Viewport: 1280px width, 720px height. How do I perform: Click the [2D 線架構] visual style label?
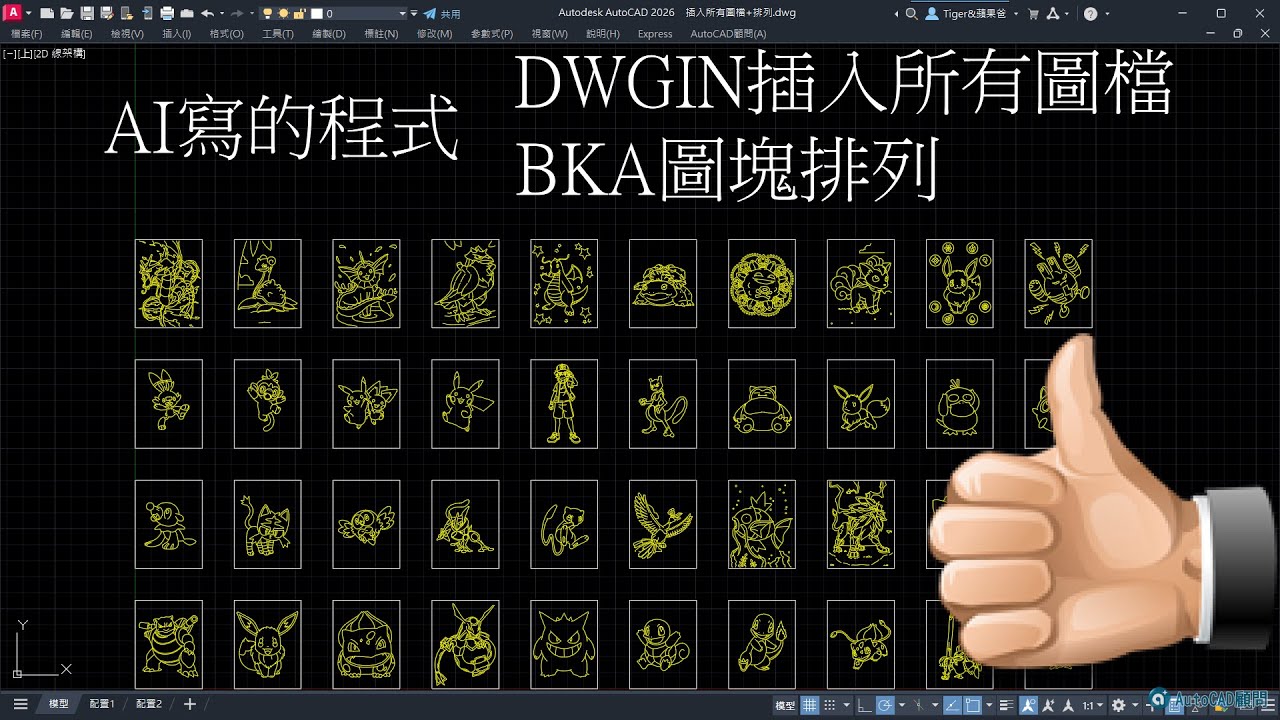click(60, 53)
